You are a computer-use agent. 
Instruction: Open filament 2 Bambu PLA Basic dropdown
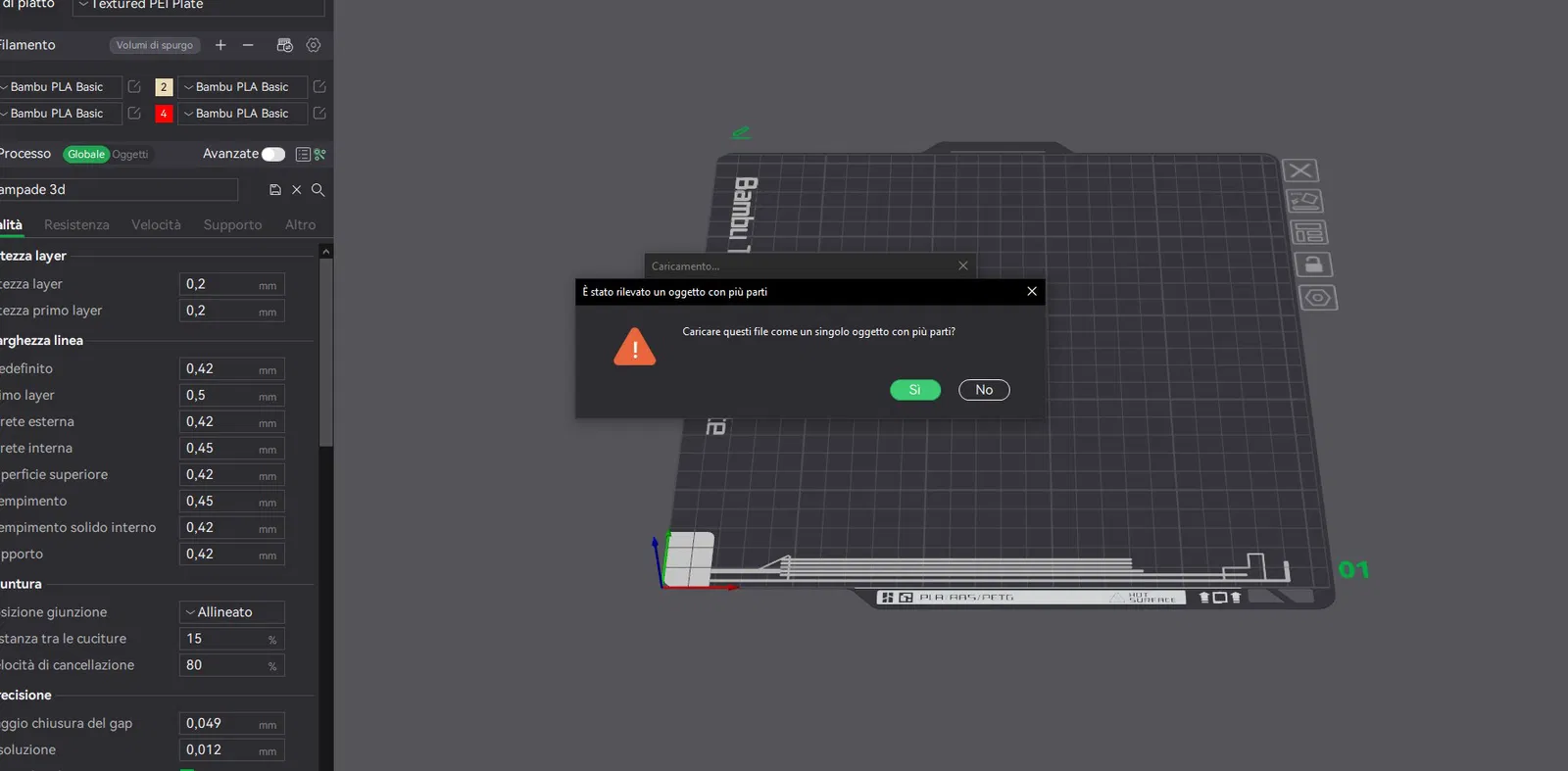(242, 87)
